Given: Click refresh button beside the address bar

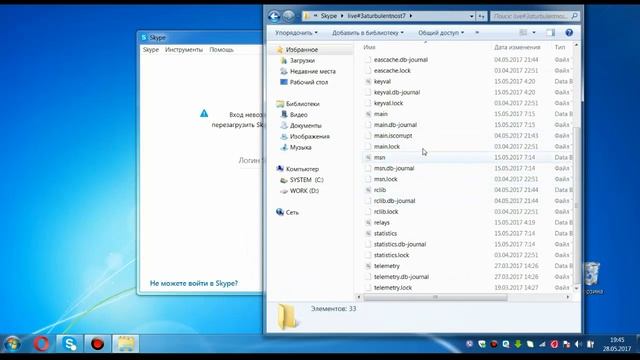Looking at the screenshot, I should coord(482,16).
